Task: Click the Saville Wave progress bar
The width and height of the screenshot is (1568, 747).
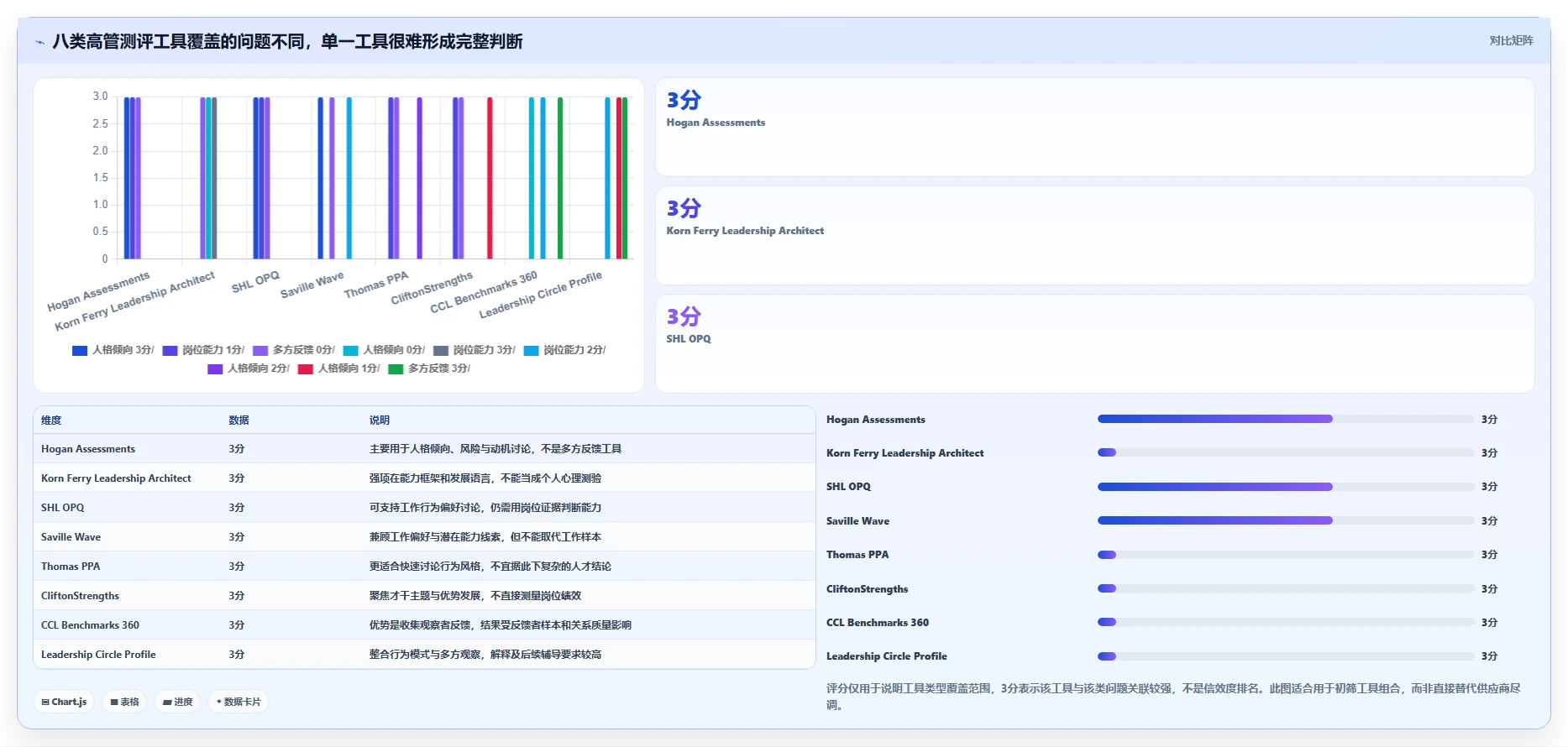Action: coord(1286,520)
